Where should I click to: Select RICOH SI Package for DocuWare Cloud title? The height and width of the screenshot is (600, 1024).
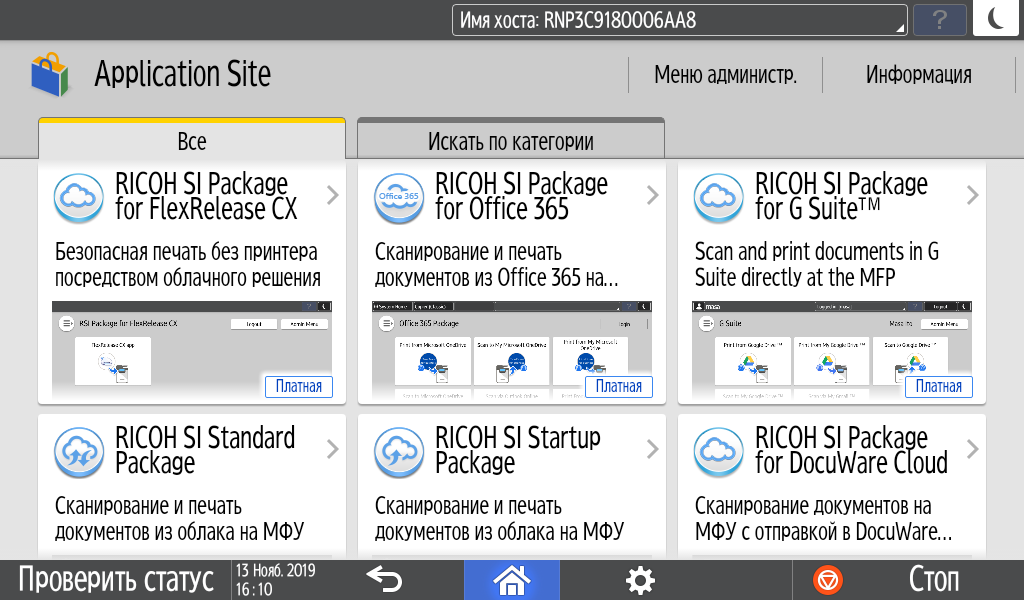pyautogui.click(x=851, y=450)
